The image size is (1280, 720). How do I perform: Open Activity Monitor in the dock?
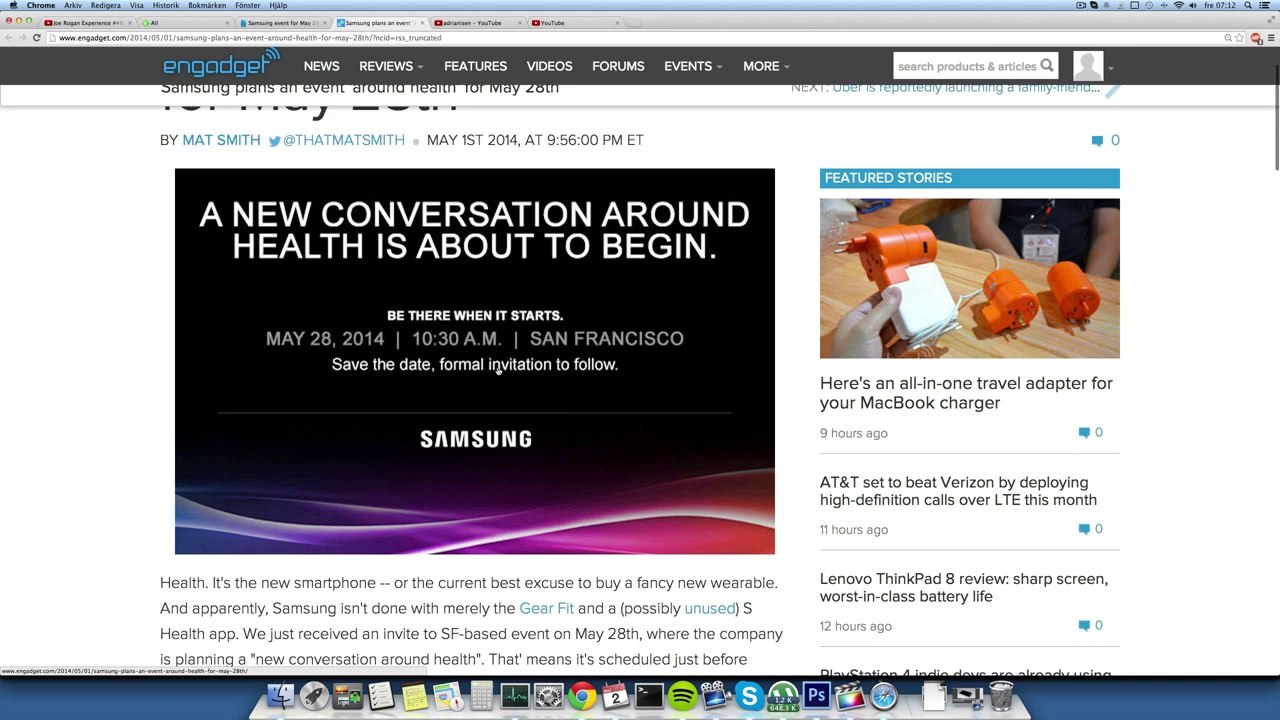click(x=515, y=696)
